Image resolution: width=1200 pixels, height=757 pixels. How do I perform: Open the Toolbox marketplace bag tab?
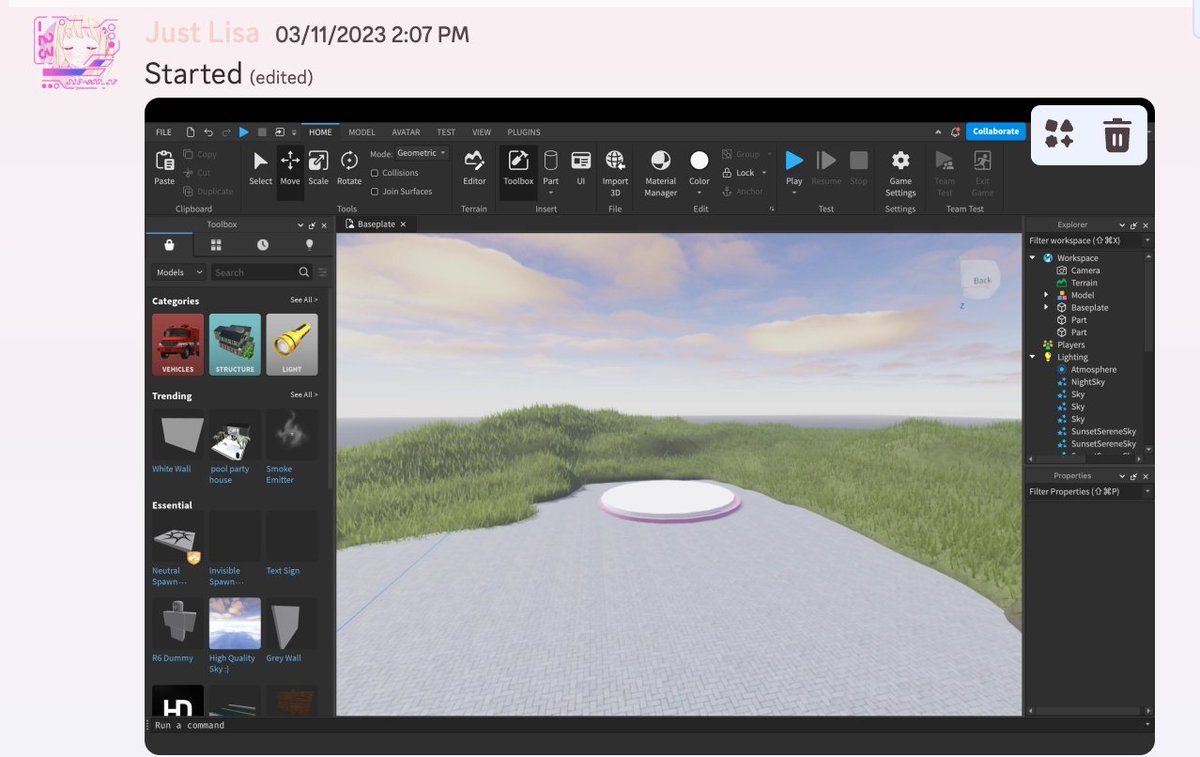(169, 244)
